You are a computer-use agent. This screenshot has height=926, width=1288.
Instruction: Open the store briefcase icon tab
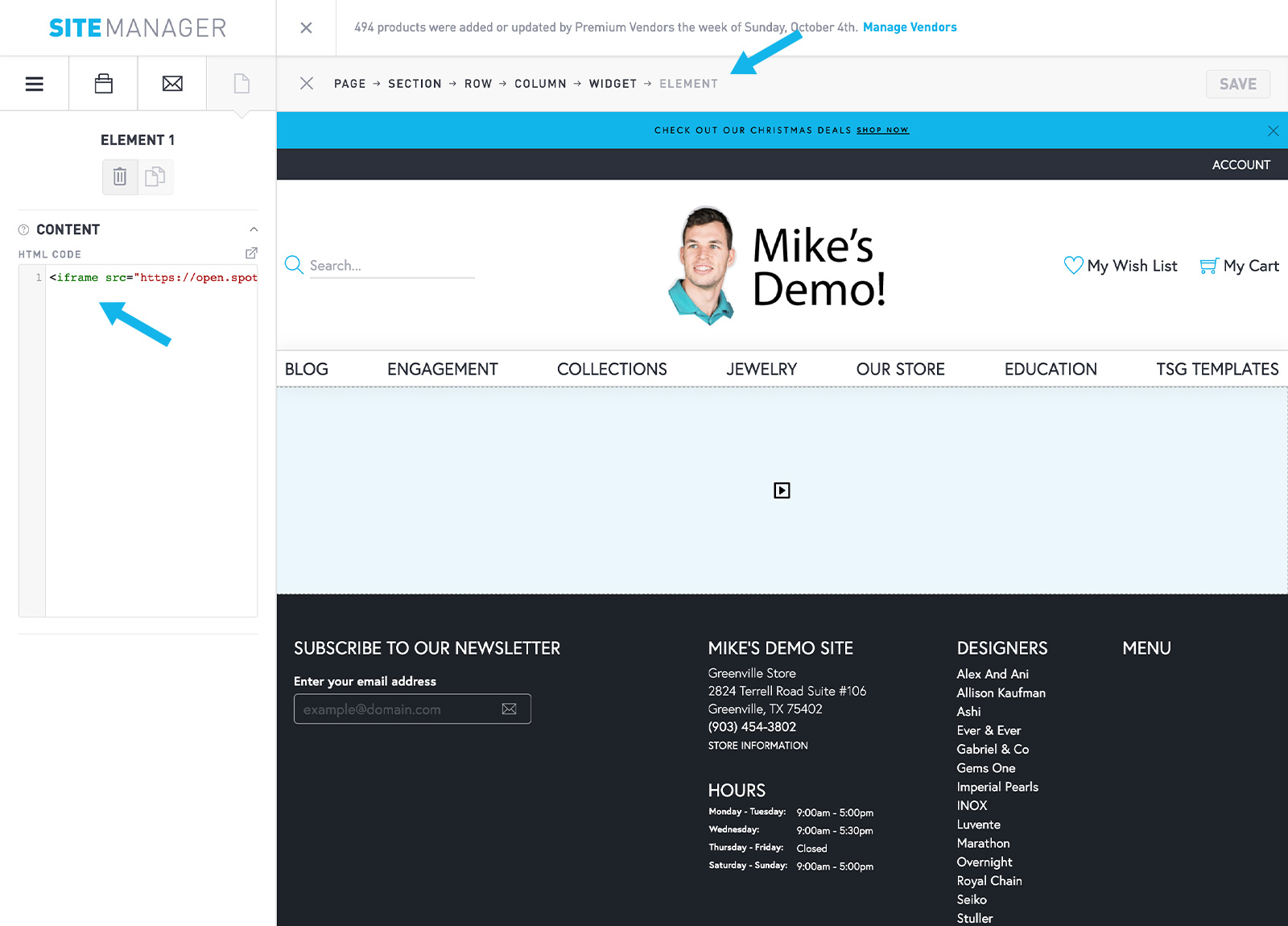click(x=103, y=84)
